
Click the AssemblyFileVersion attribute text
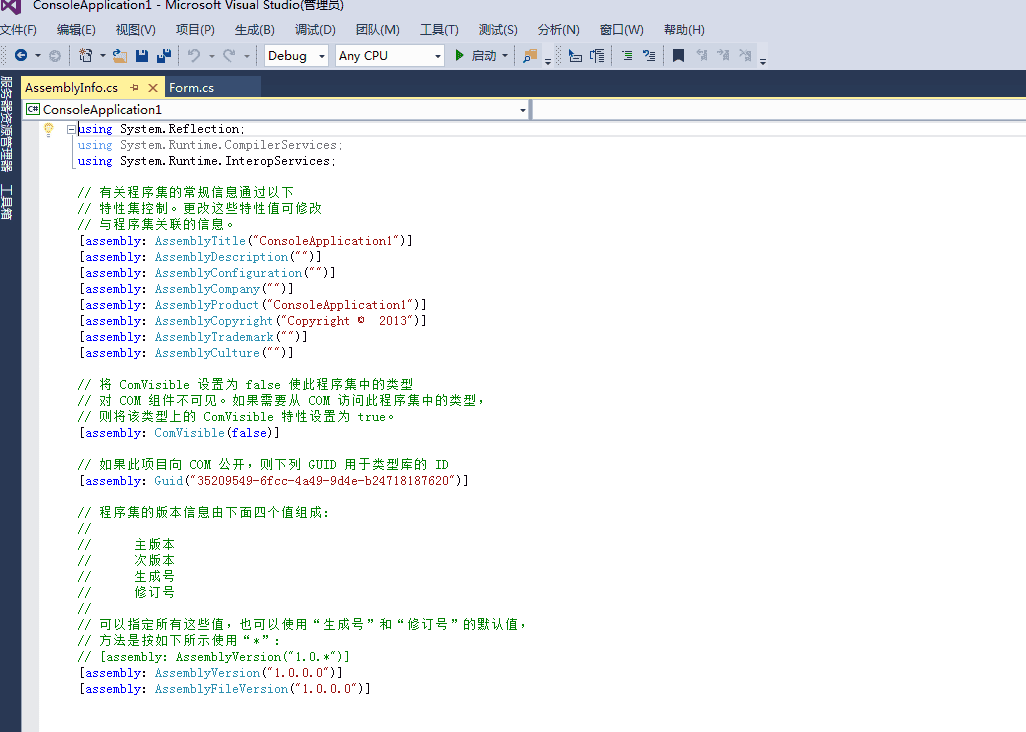(225, 689)
